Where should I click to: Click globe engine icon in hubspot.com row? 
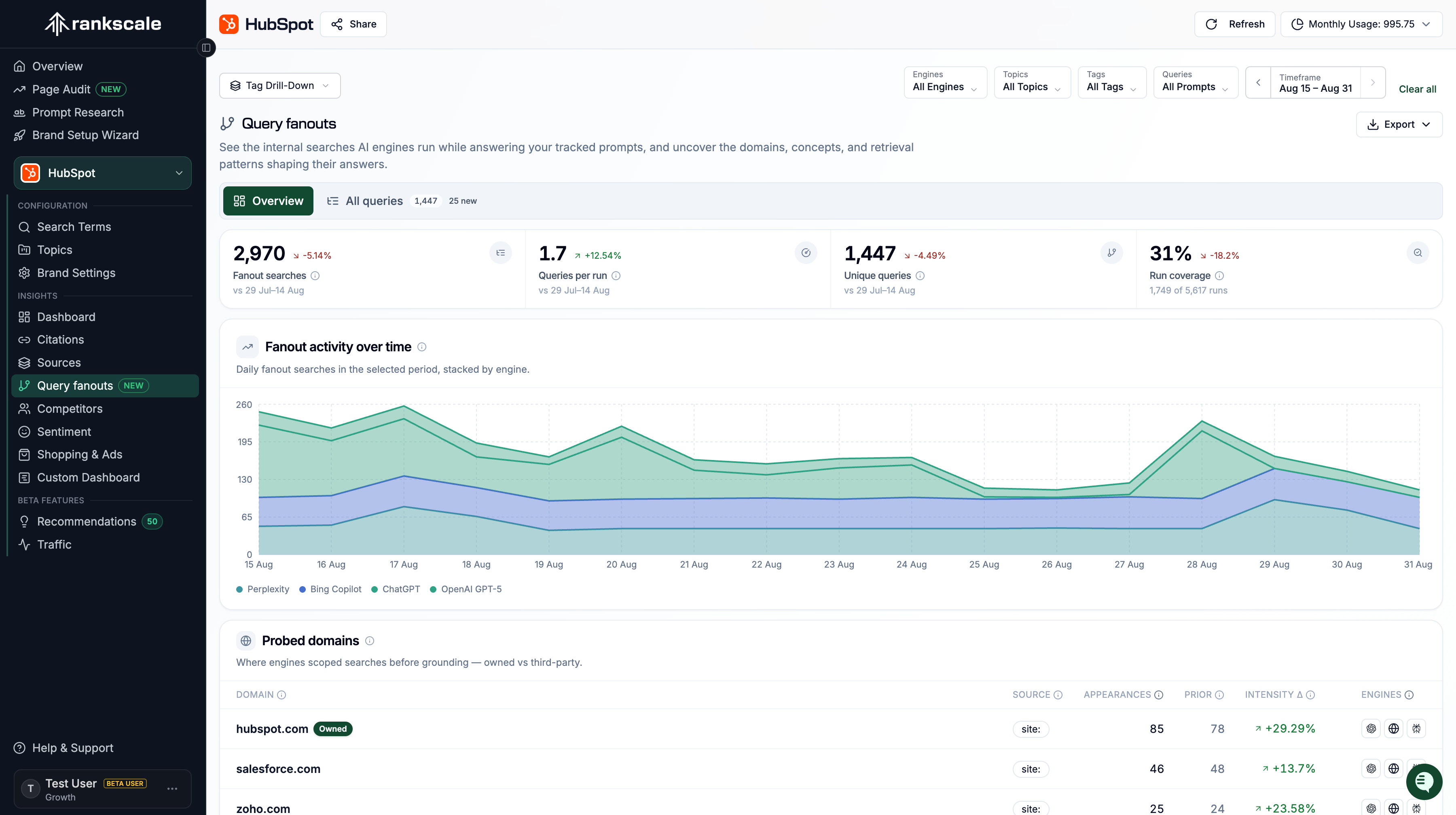[x=1394, y=728]
